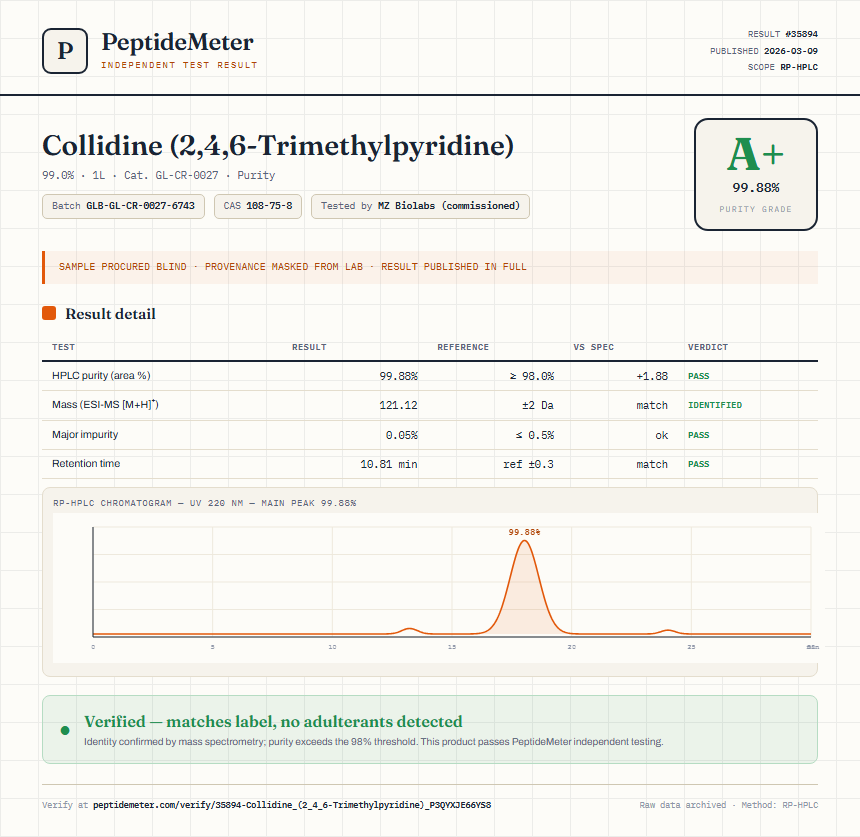Click the TEST column header
860x837 pixels.
[63, 347]
